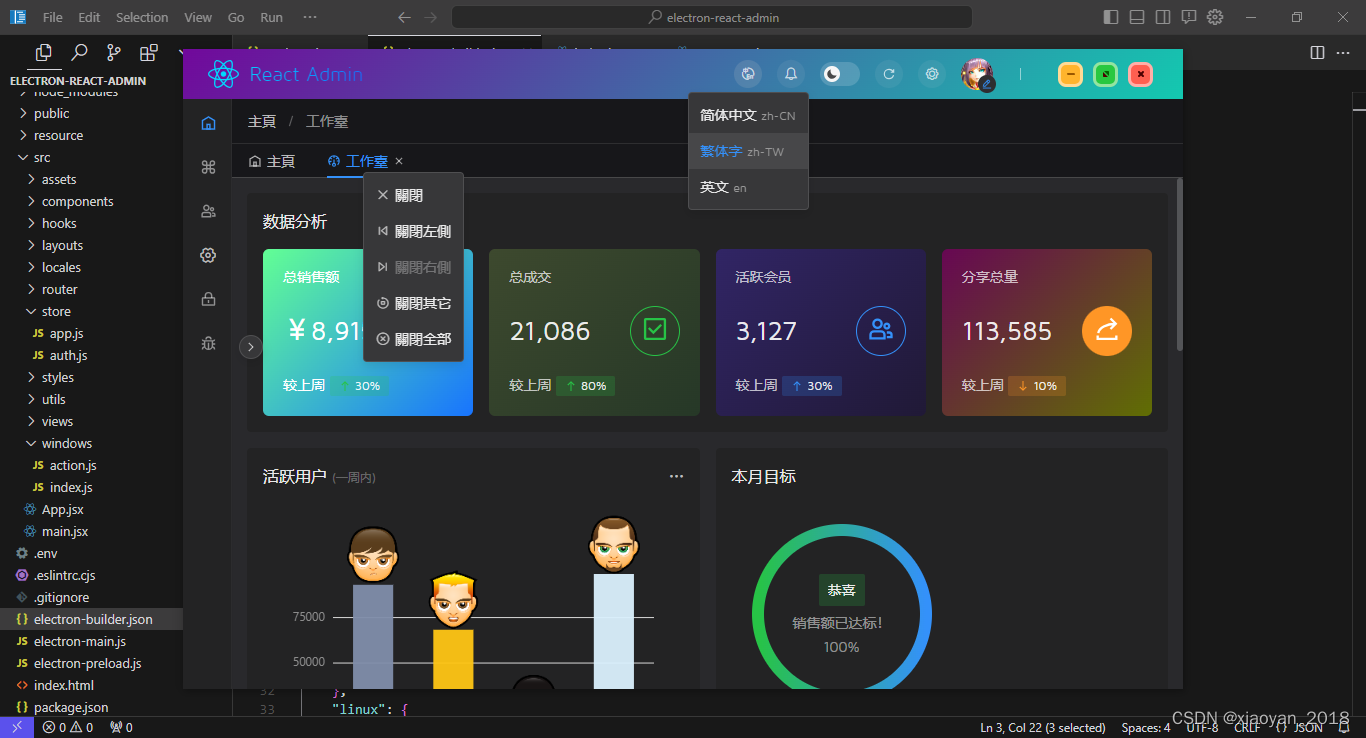
Task: Open the more options dots on 活跃用户 card
Action: [677, 477]
